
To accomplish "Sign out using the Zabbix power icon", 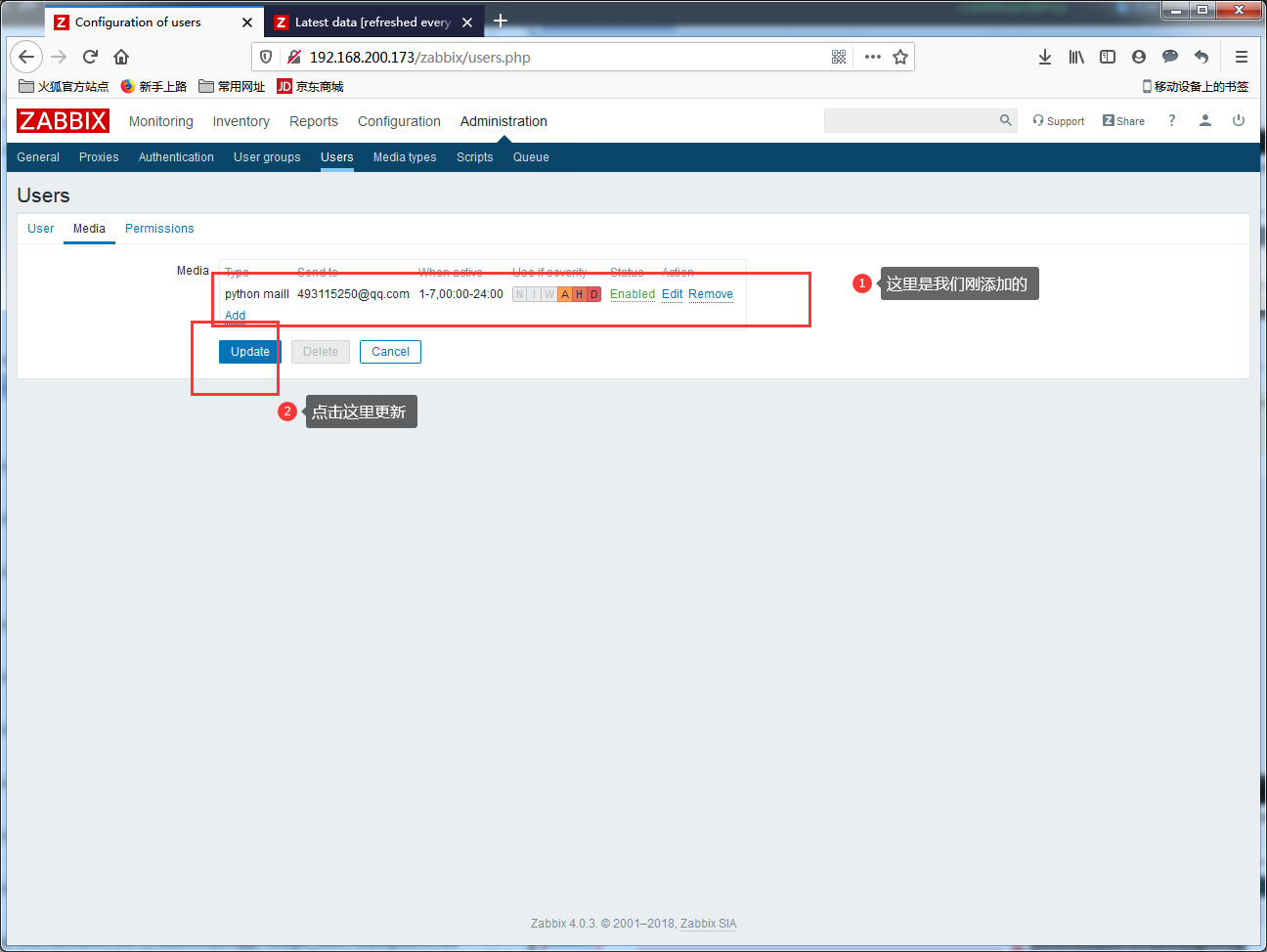I will (1239, 120).
